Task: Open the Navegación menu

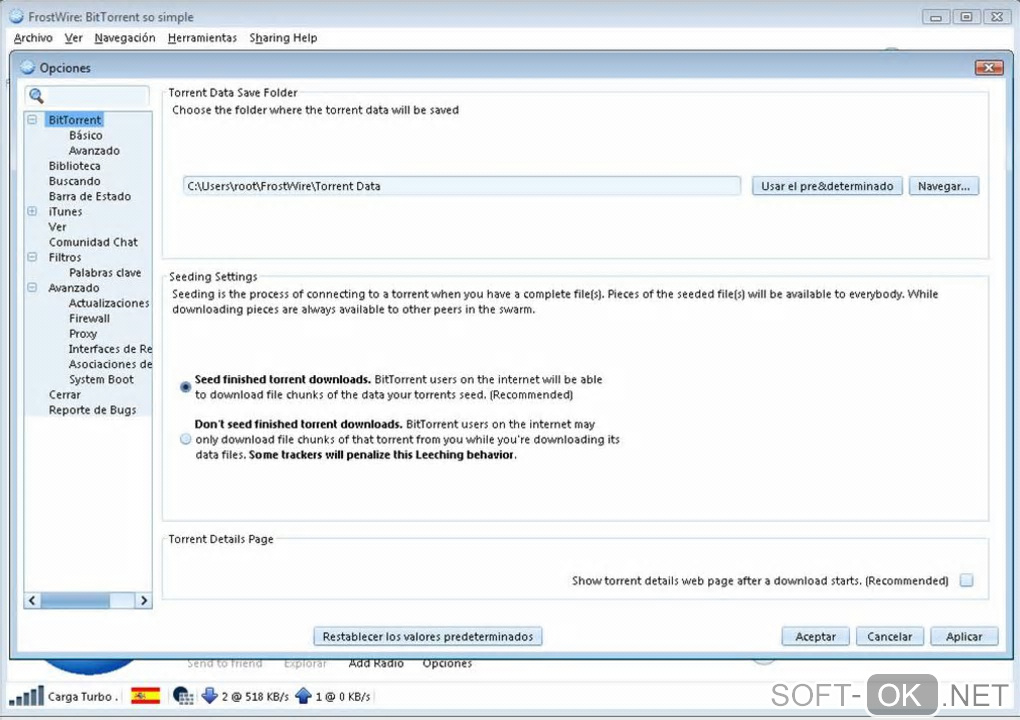Action: pyautogui.click(x=125, y=38)
